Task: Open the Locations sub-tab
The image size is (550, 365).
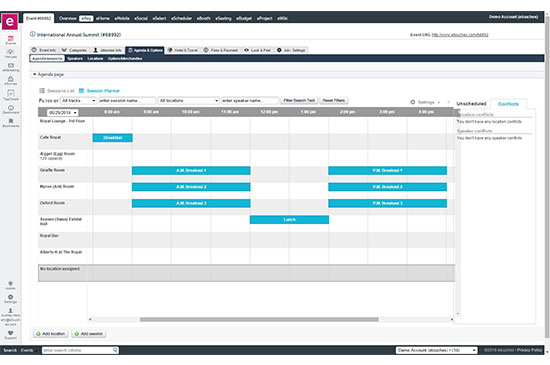Action: [95, 59]
